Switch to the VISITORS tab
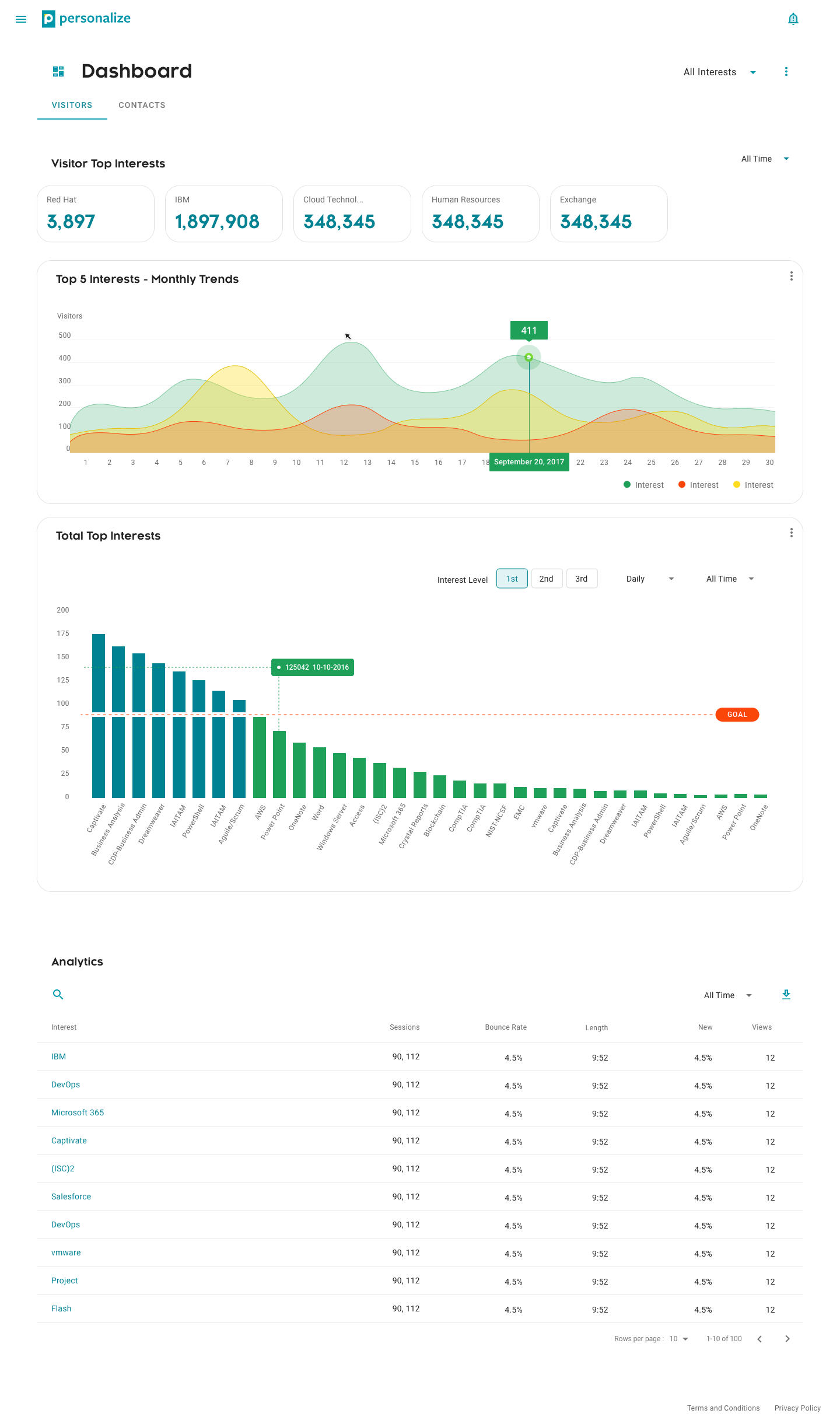The image size is (840, 1424). tap(72, 106)
